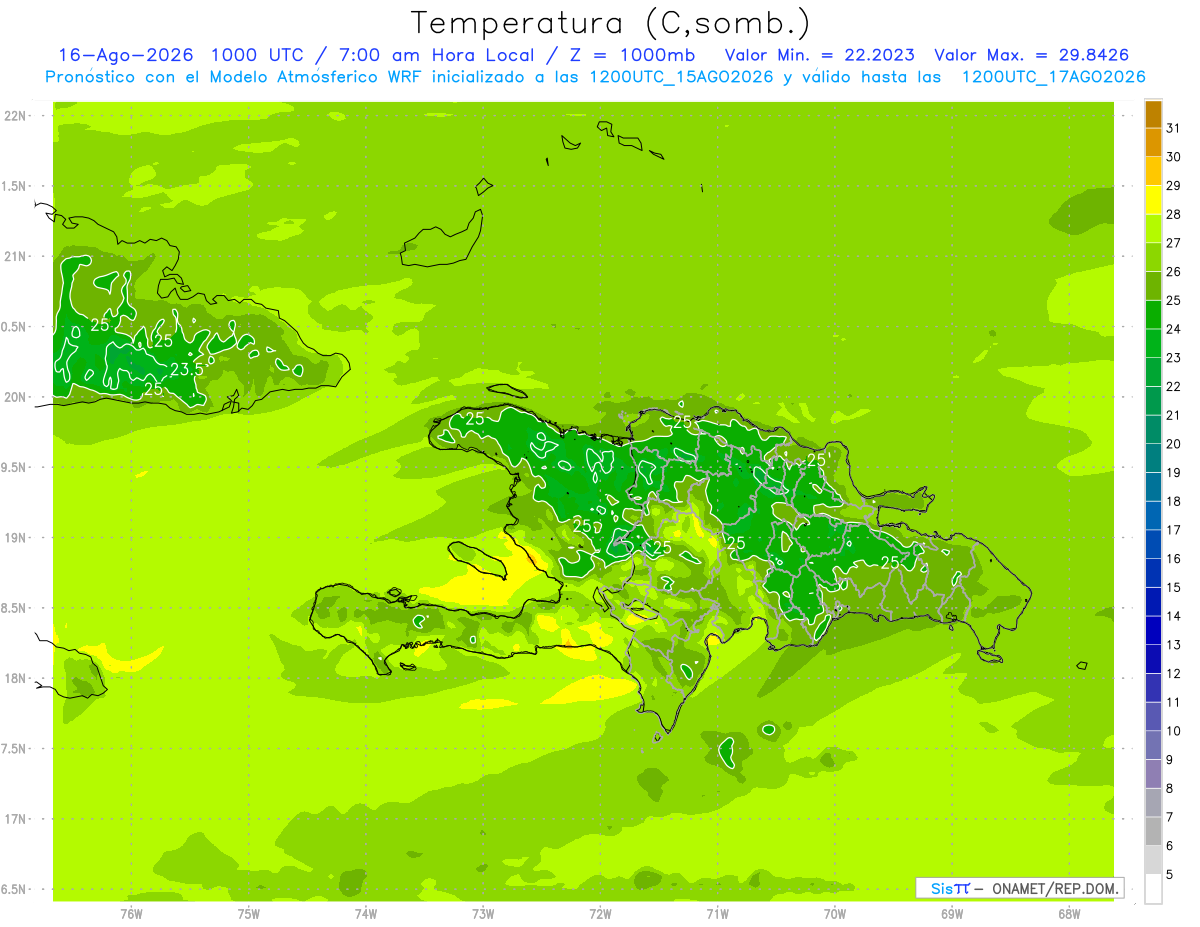Click yellow legend band between 28 and 29

[x=1153, y=200]
